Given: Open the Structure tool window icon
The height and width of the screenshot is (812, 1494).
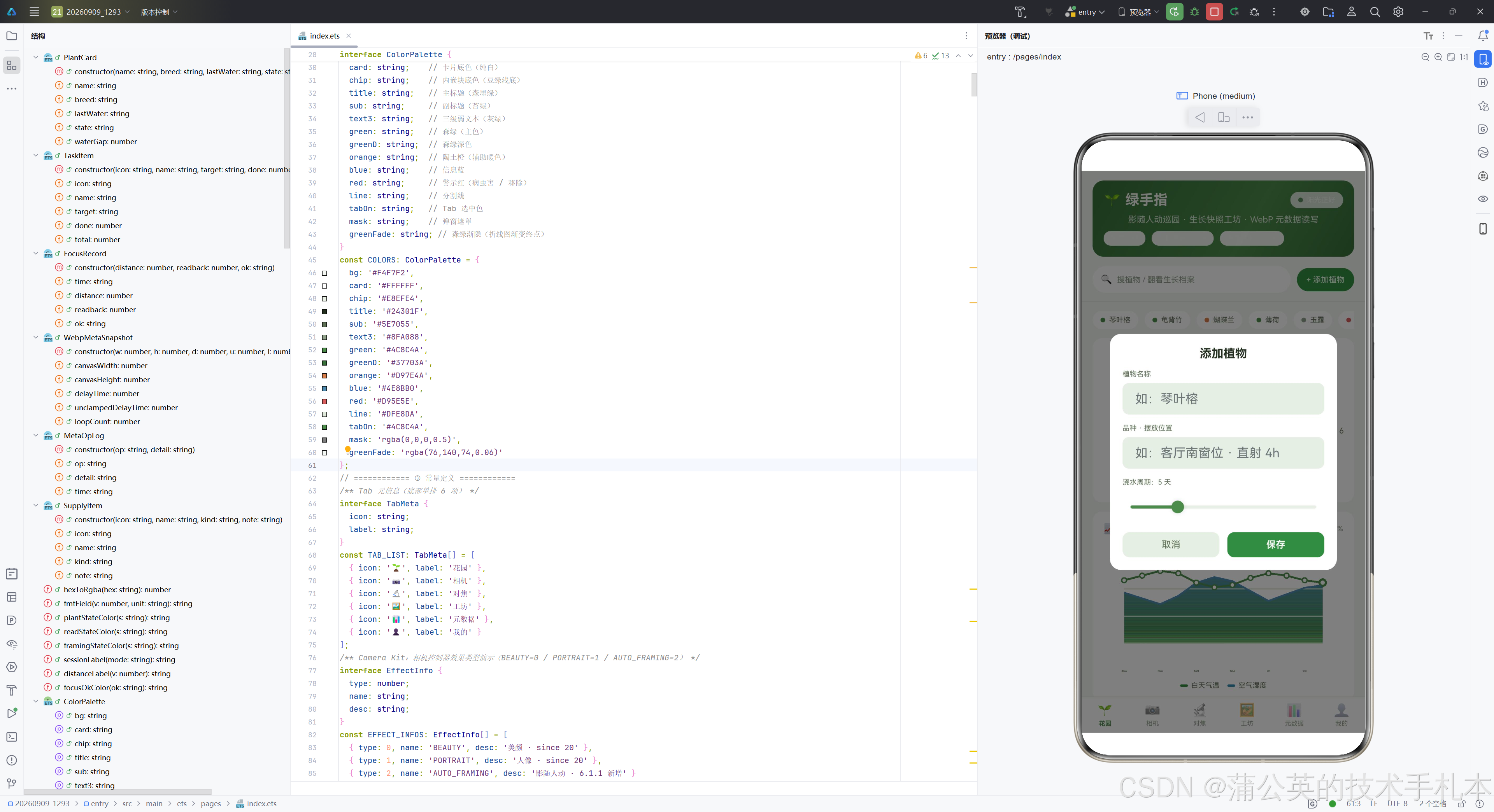Looking at the screenshot, I should 12,65.
